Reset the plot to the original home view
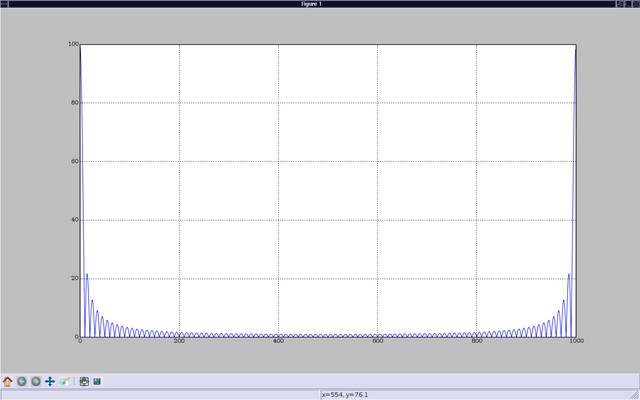Screen dimensions: 640x400 pos(7,382)
